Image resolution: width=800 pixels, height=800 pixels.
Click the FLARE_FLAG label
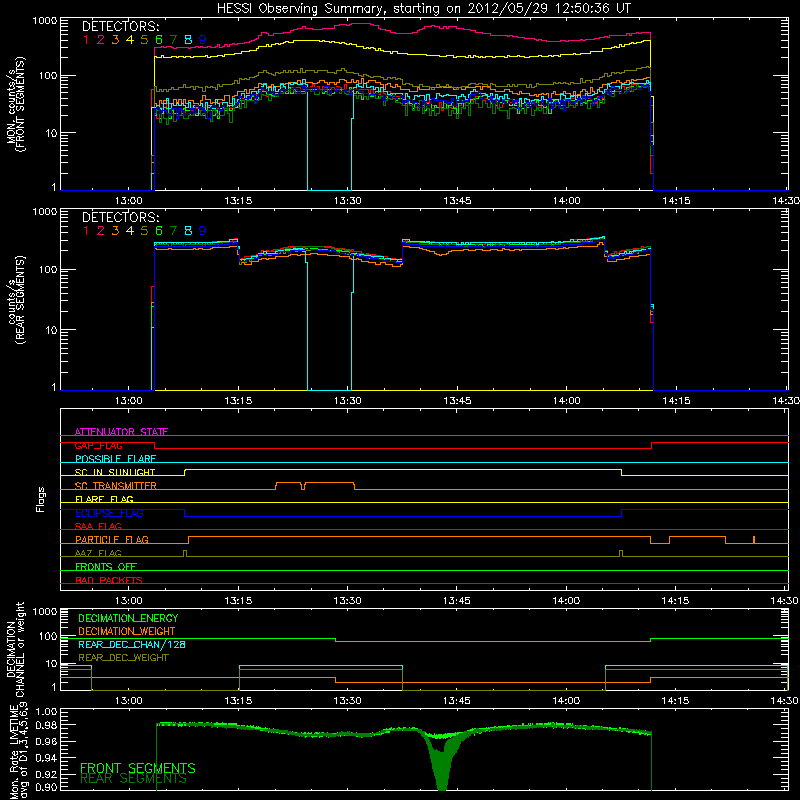104,499
